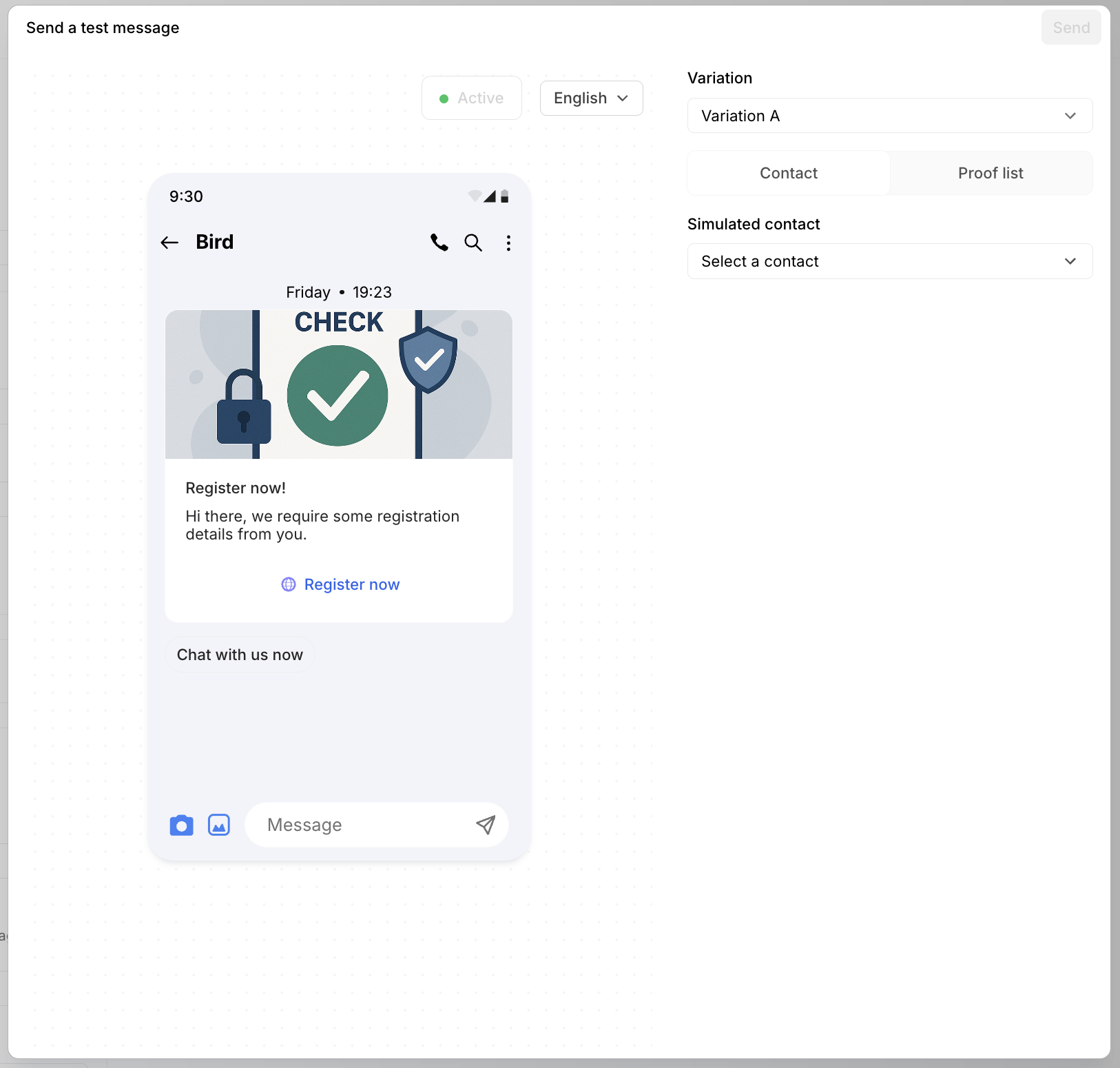Open the Select a contact dropdown

pyautogui.click(x=889, y=261)
